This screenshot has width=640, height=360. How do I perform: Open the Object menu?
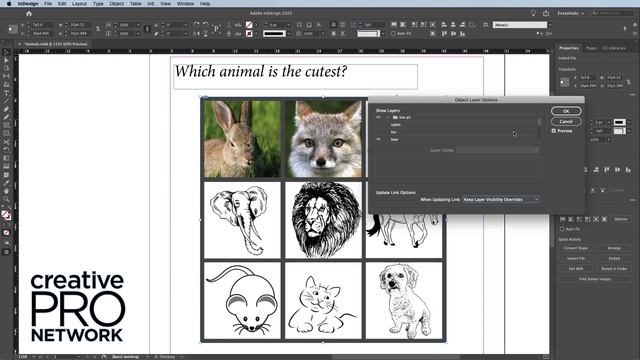[116, 3]
